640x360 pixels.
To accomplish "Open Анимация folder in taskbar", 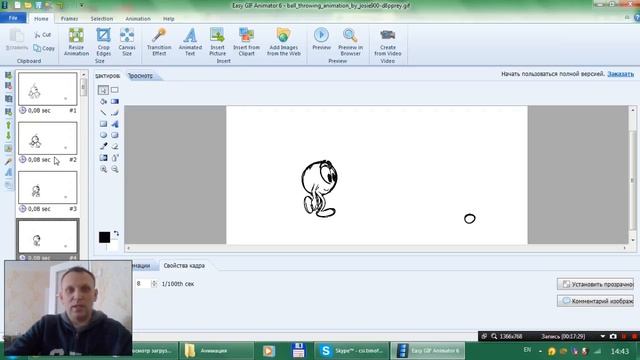I will pyautogui.click(x=215, y=351).
